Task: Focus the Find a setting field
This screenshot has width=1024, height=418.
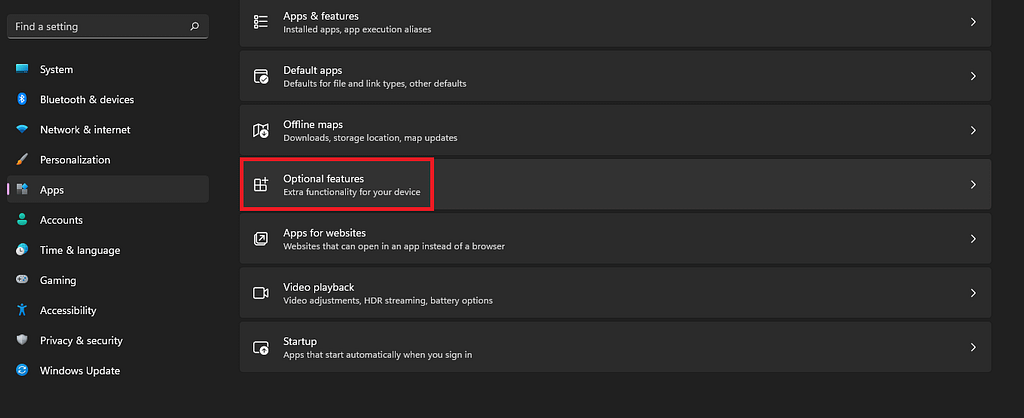Action: point(108,27)
